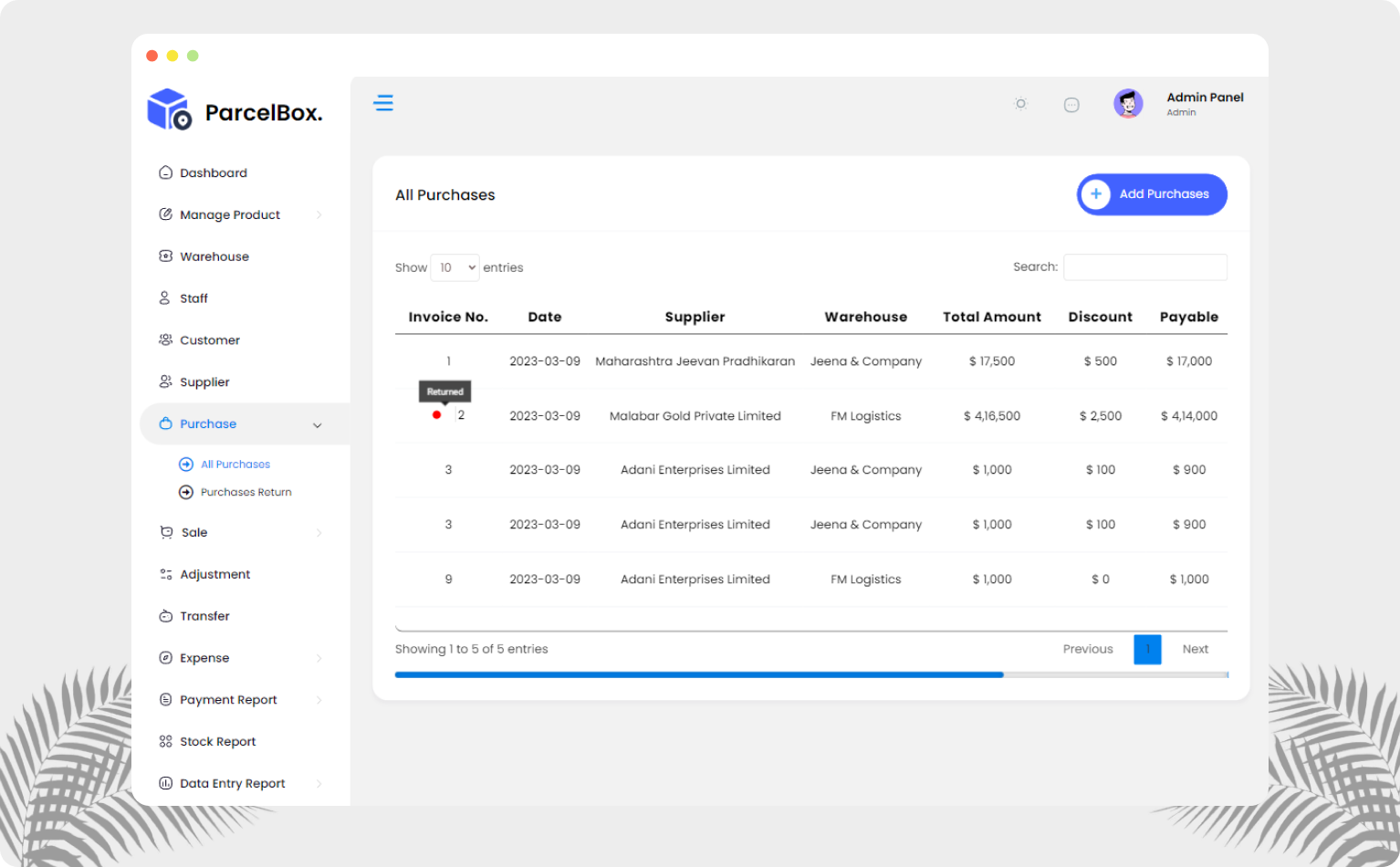Go to the Next page of entries
1400x867 pixels.
[1195, 649]
